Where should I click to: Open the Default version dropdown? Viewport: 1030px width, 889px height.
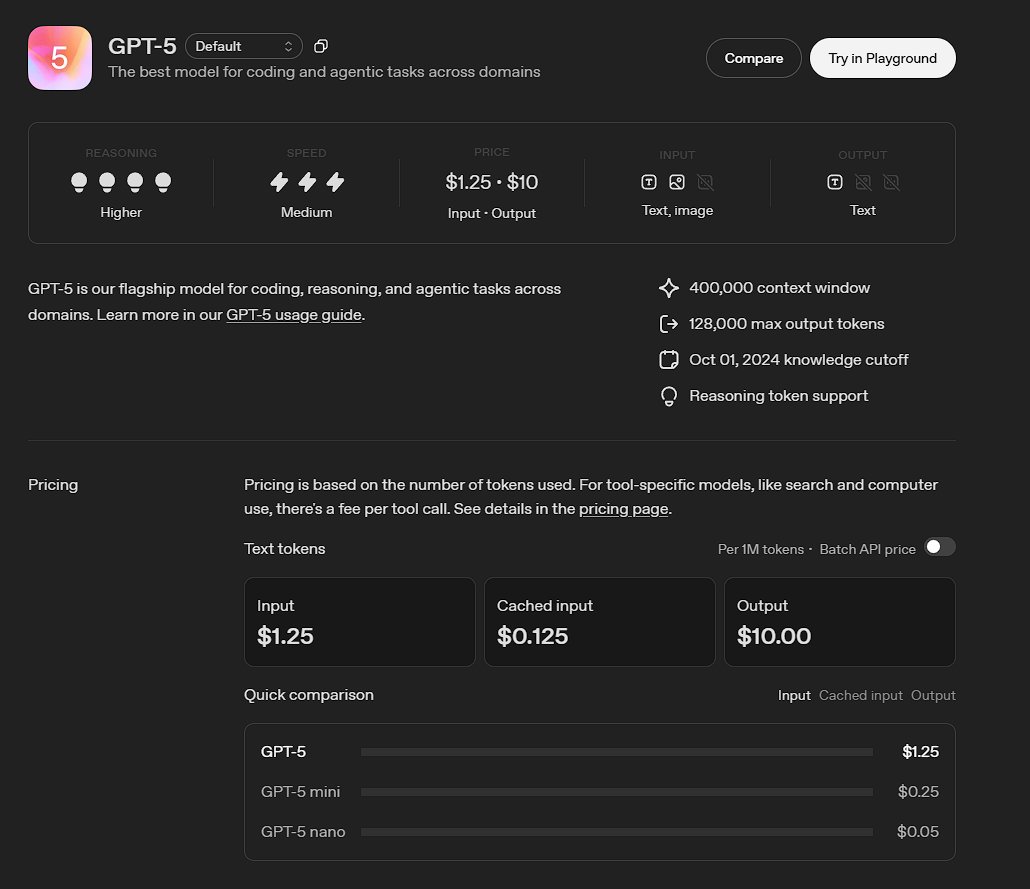[244, 46]
